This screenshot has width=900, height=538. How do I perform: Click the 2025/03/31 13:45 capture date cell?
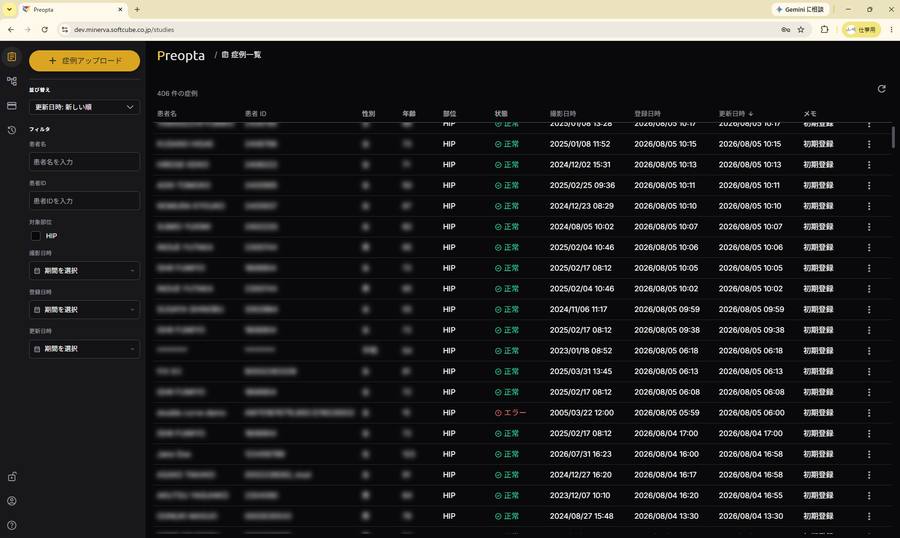point(581,371)
